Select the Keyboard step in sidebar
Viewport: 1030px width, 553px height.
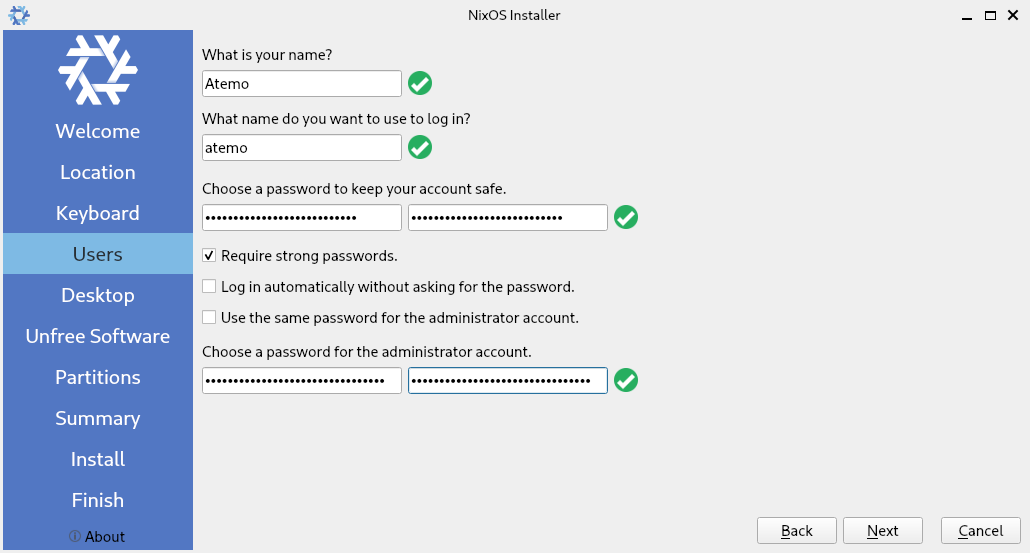[x=98, y=213]
